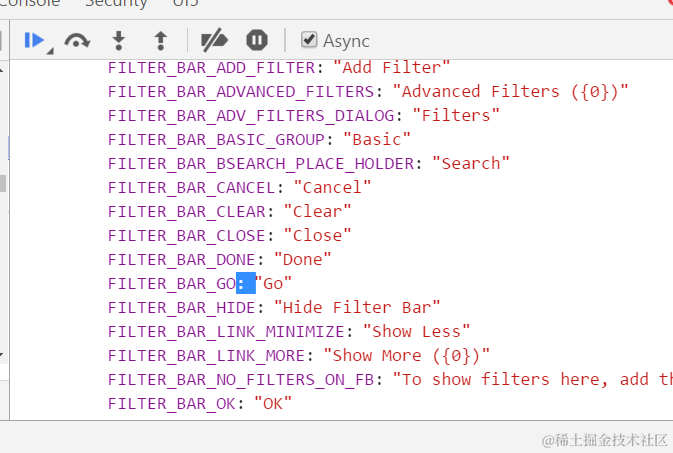
Task: Open the Console tab
Action: coord(30,4)
